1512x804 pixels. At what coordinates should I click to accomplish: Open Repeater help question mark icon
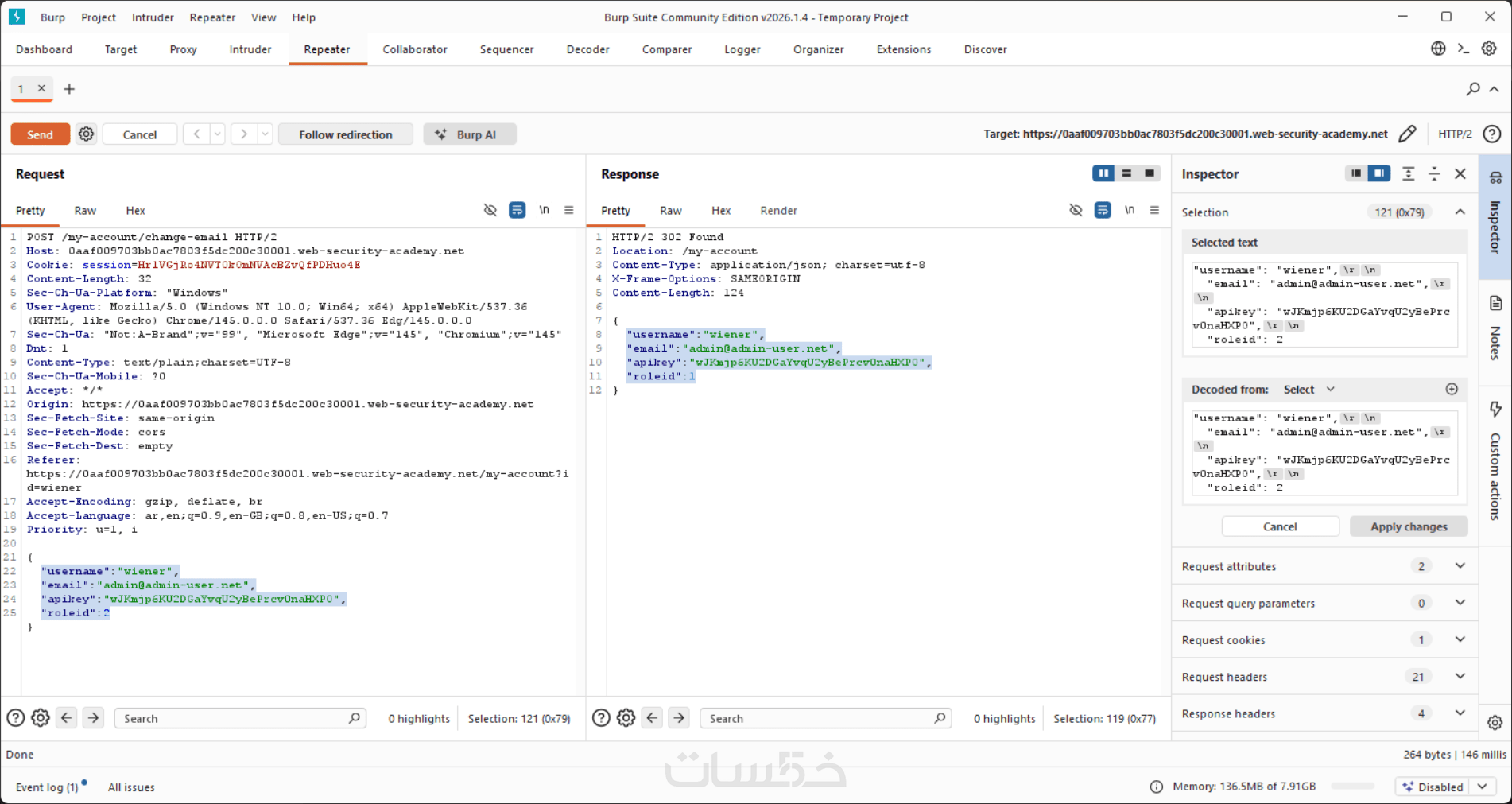(1492, 134)
